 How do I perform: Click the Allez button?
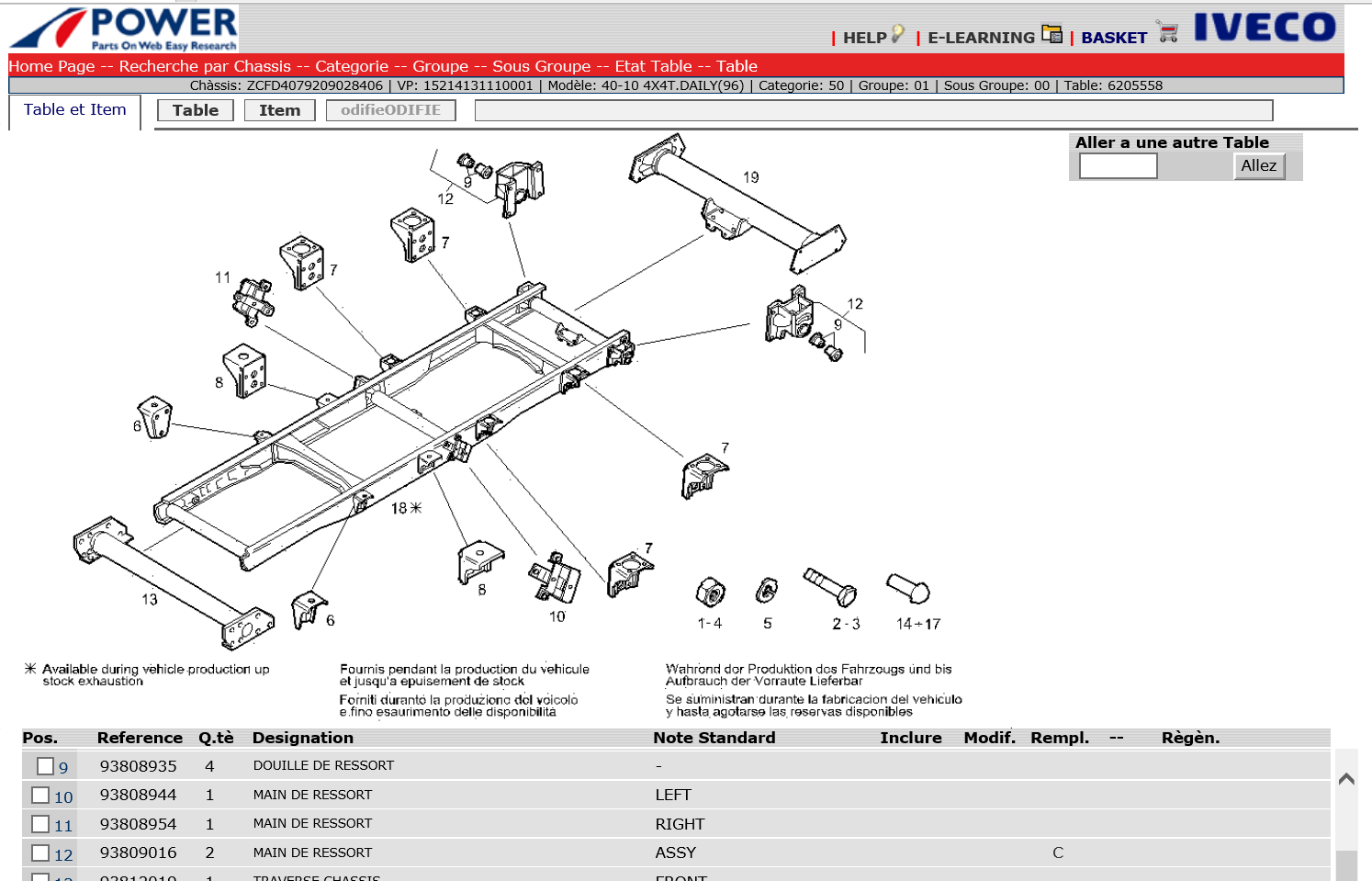pos(1258,166)
